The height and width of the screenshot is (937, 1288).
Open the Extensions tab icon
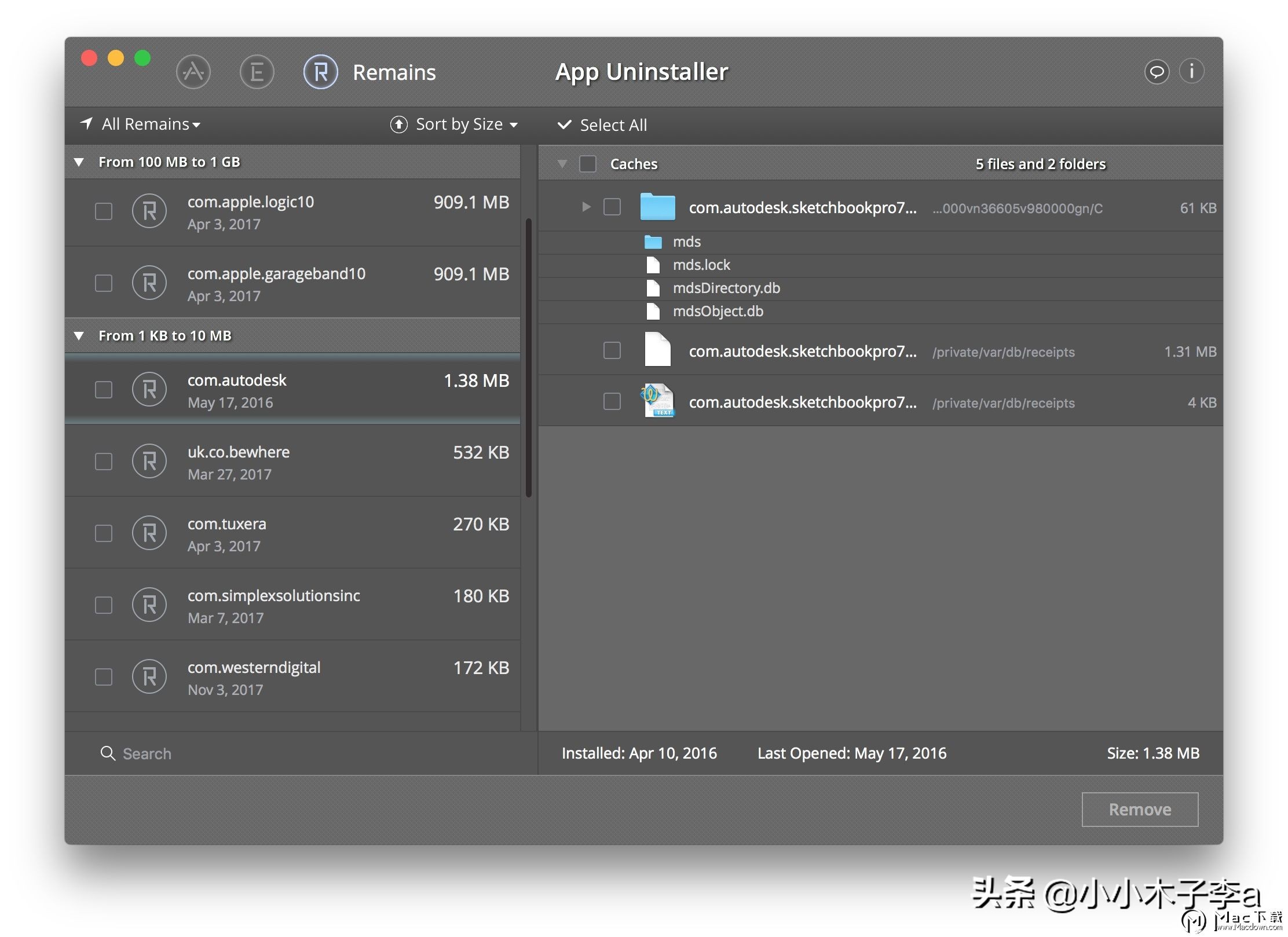click(x=257, y=72)
